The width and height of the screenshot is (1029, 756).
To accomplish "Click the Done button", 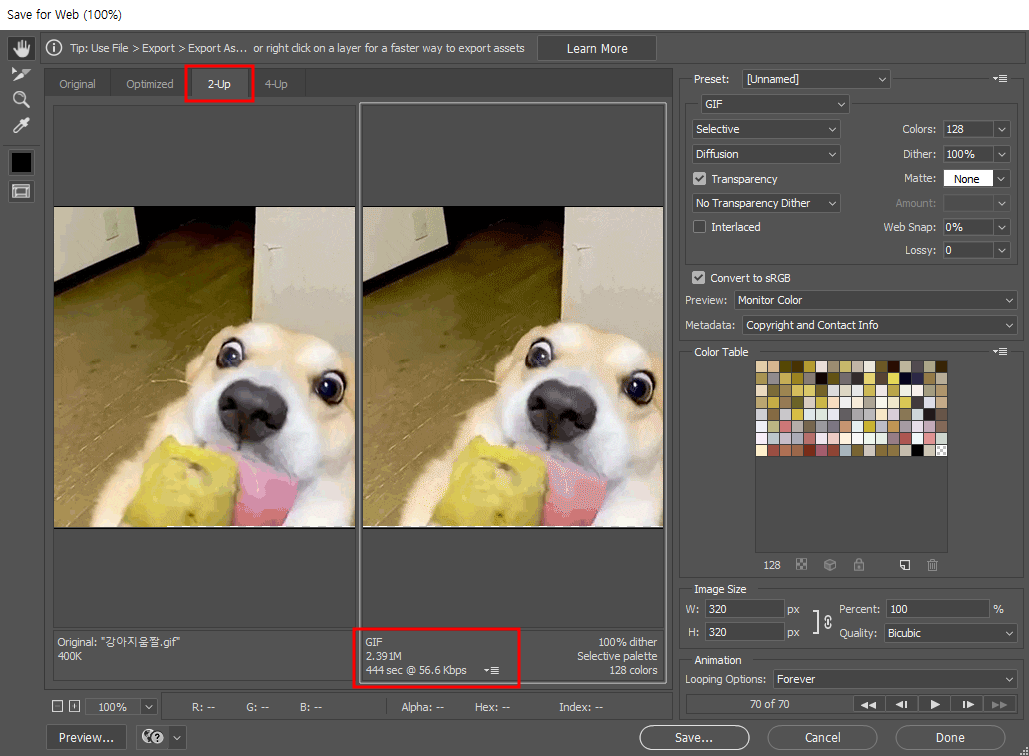I will tap(950, 738).
